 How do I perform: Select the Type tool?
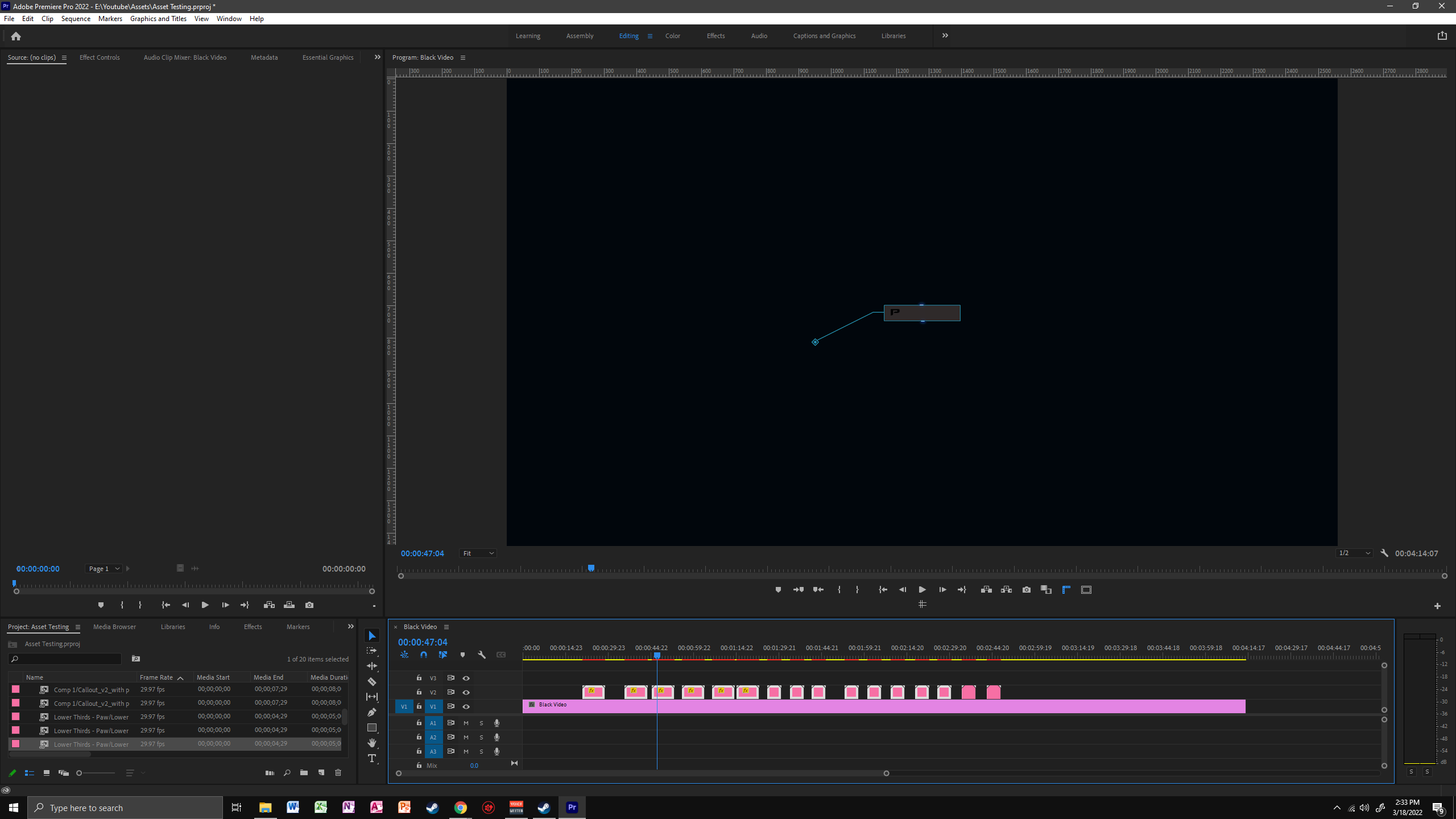click(372, 756)
